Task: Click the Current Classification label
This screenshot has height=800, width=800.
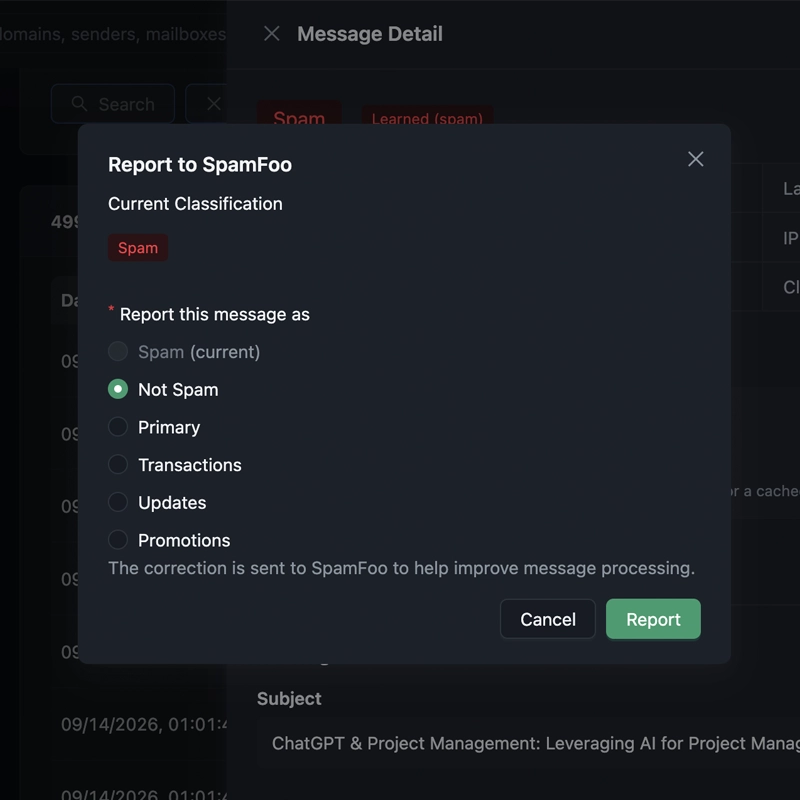Action: (195, 204)
